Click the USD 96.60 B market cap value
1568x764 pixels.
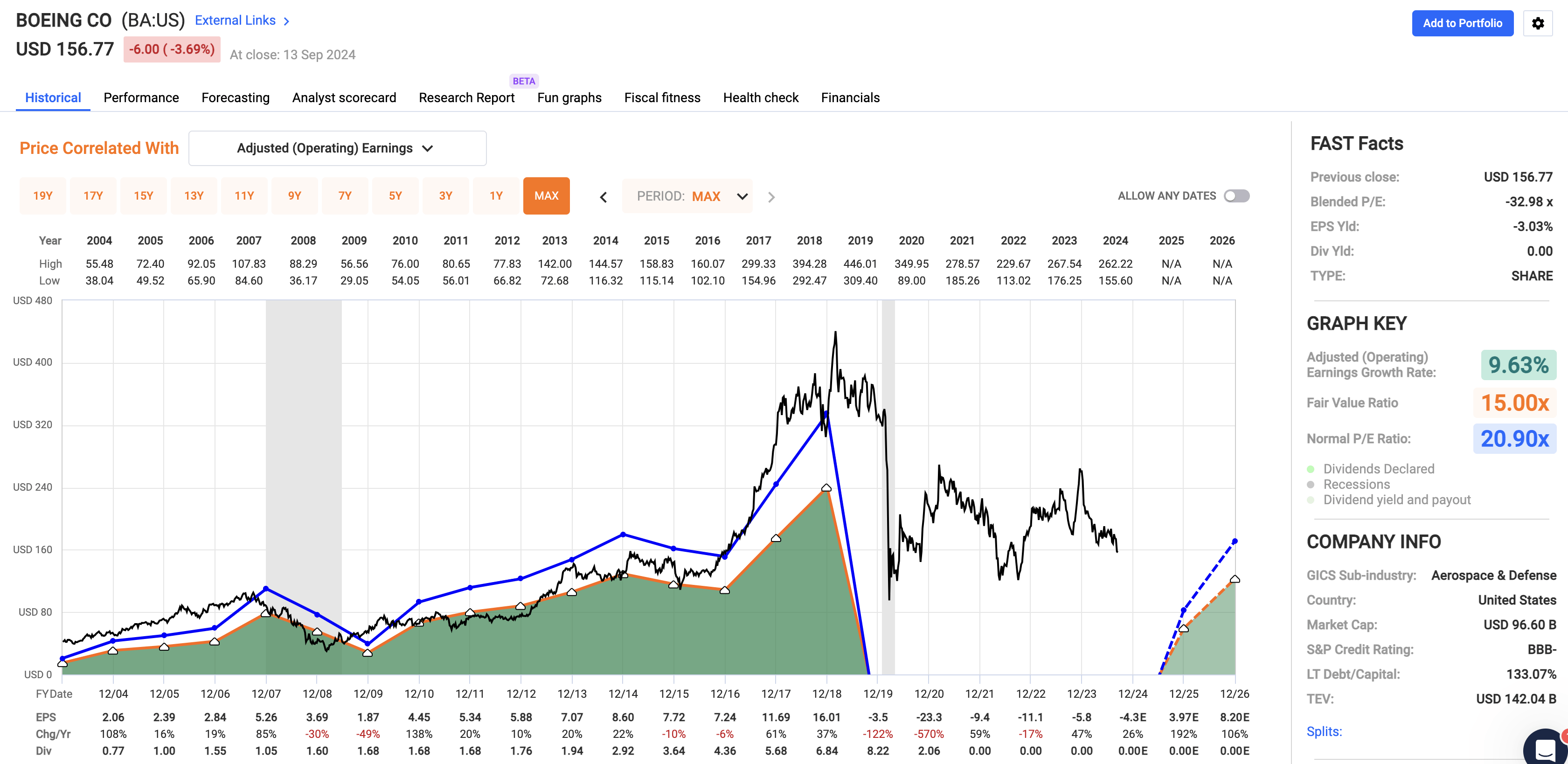tap(1519, 625)
